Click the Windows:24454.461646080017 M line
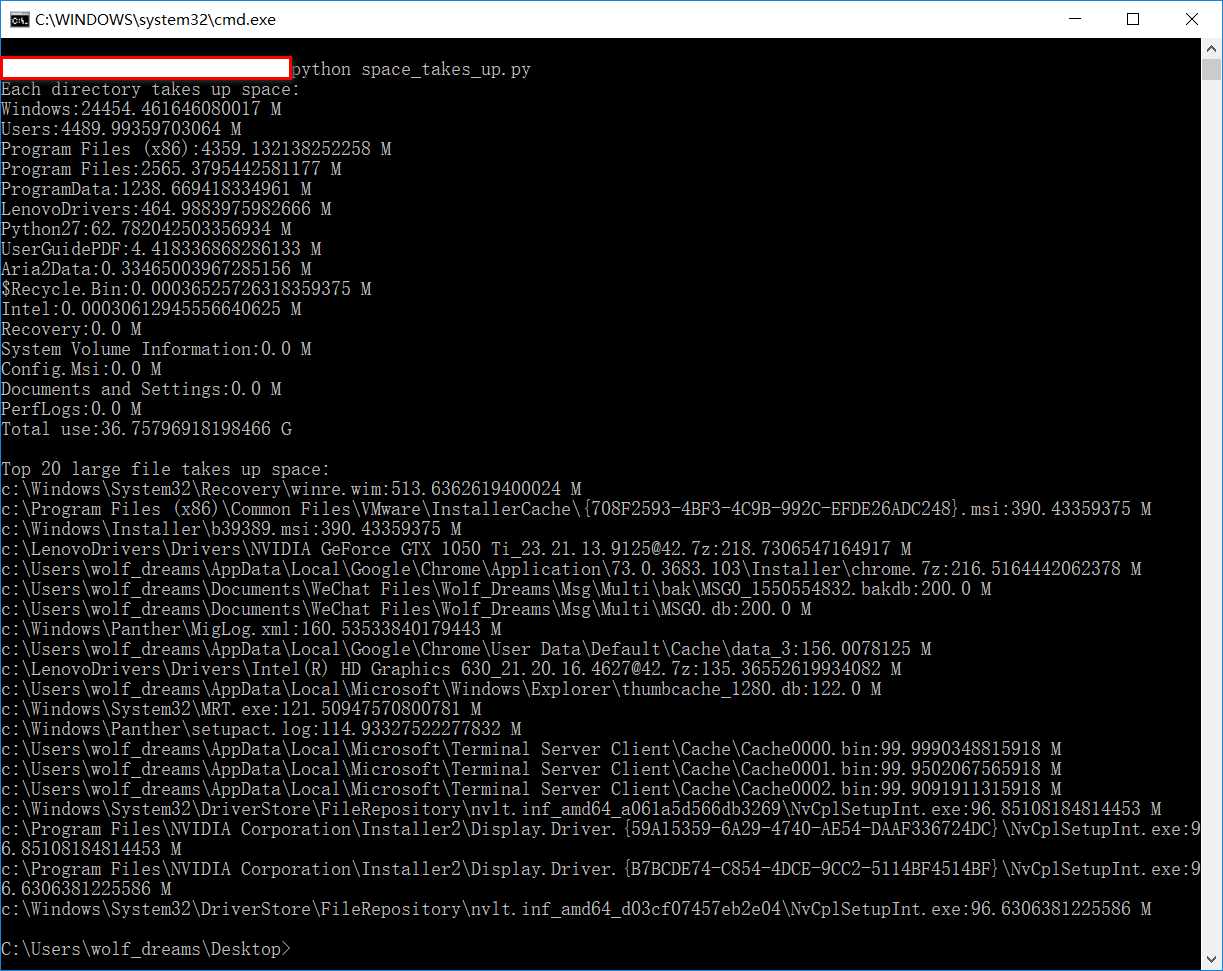This screenshot has height=971, width=1223. 141,109
